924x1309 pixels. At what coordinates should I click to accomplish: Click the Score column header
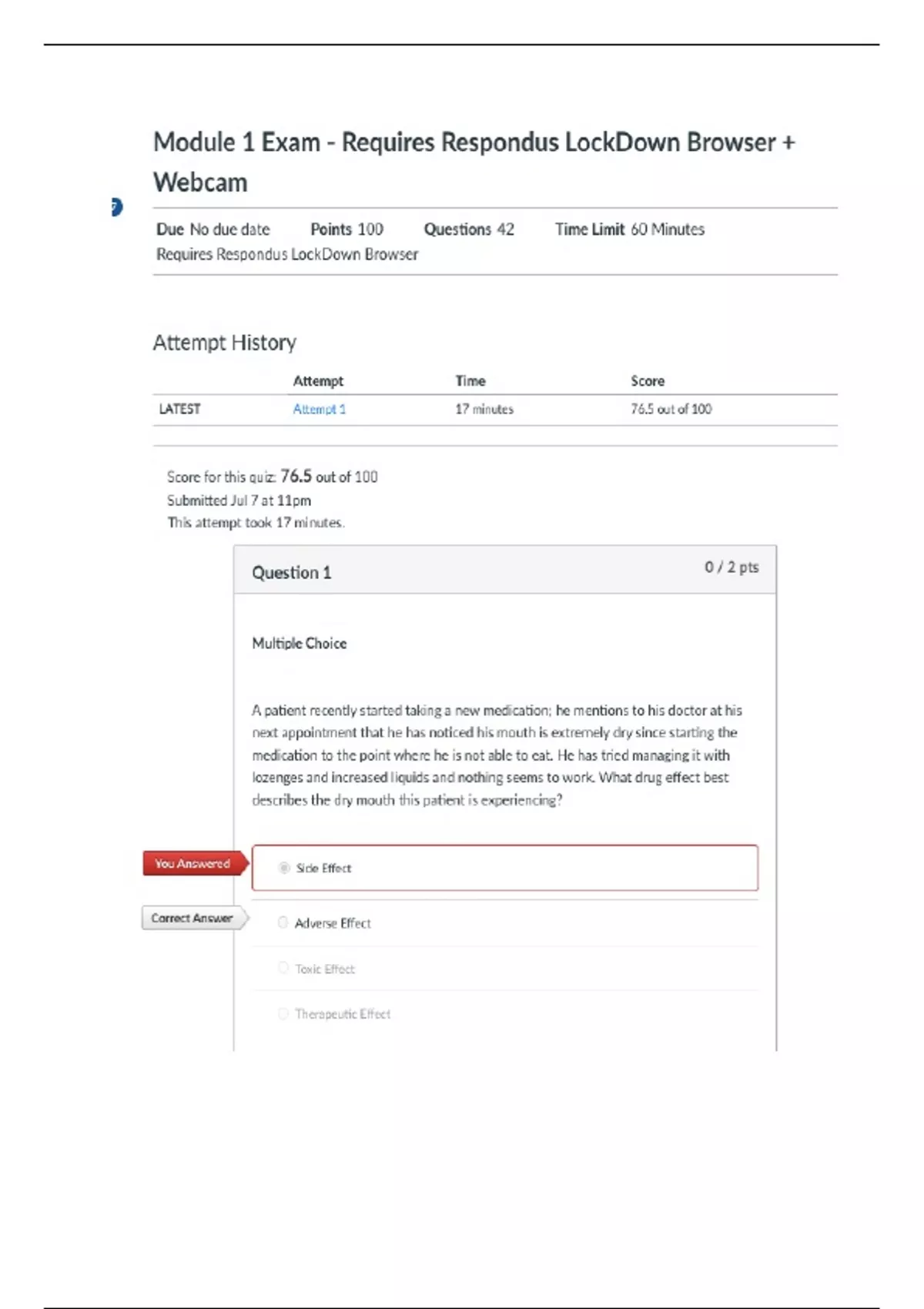(x=647, y=381)
